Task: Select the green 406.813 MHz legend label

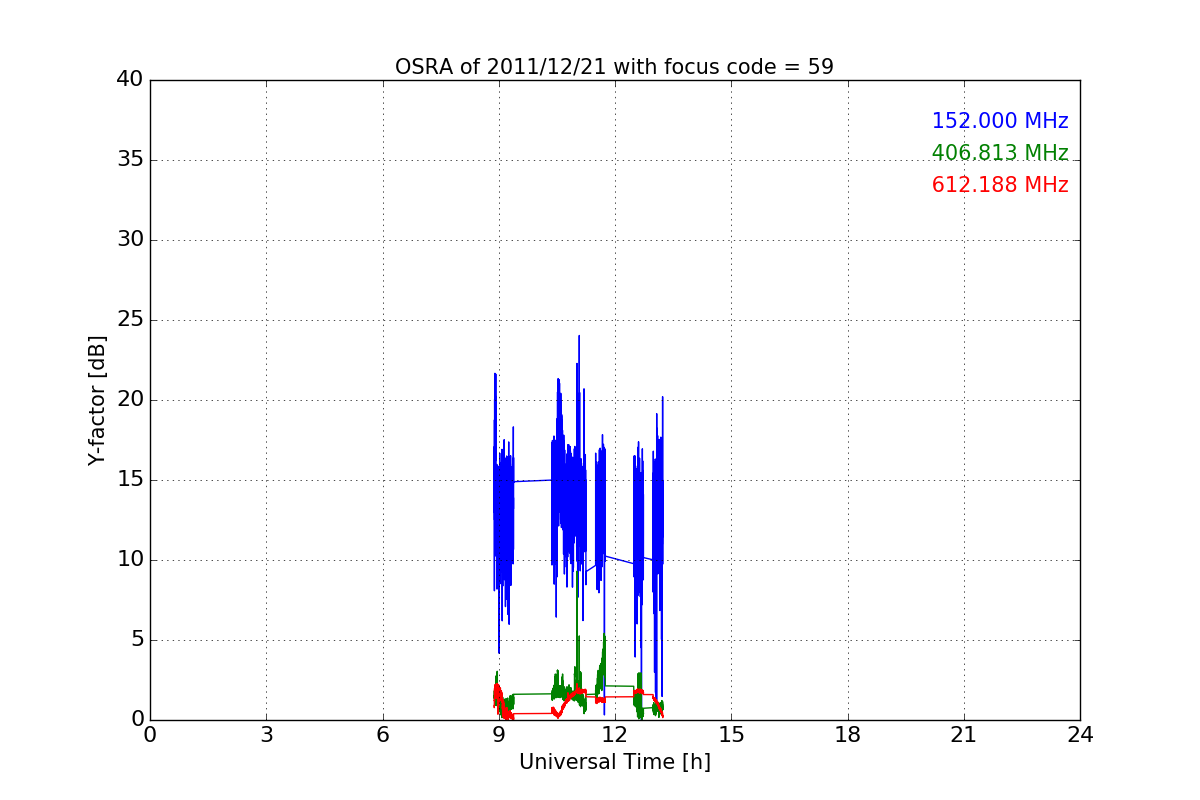Action: pos(1000,153)
